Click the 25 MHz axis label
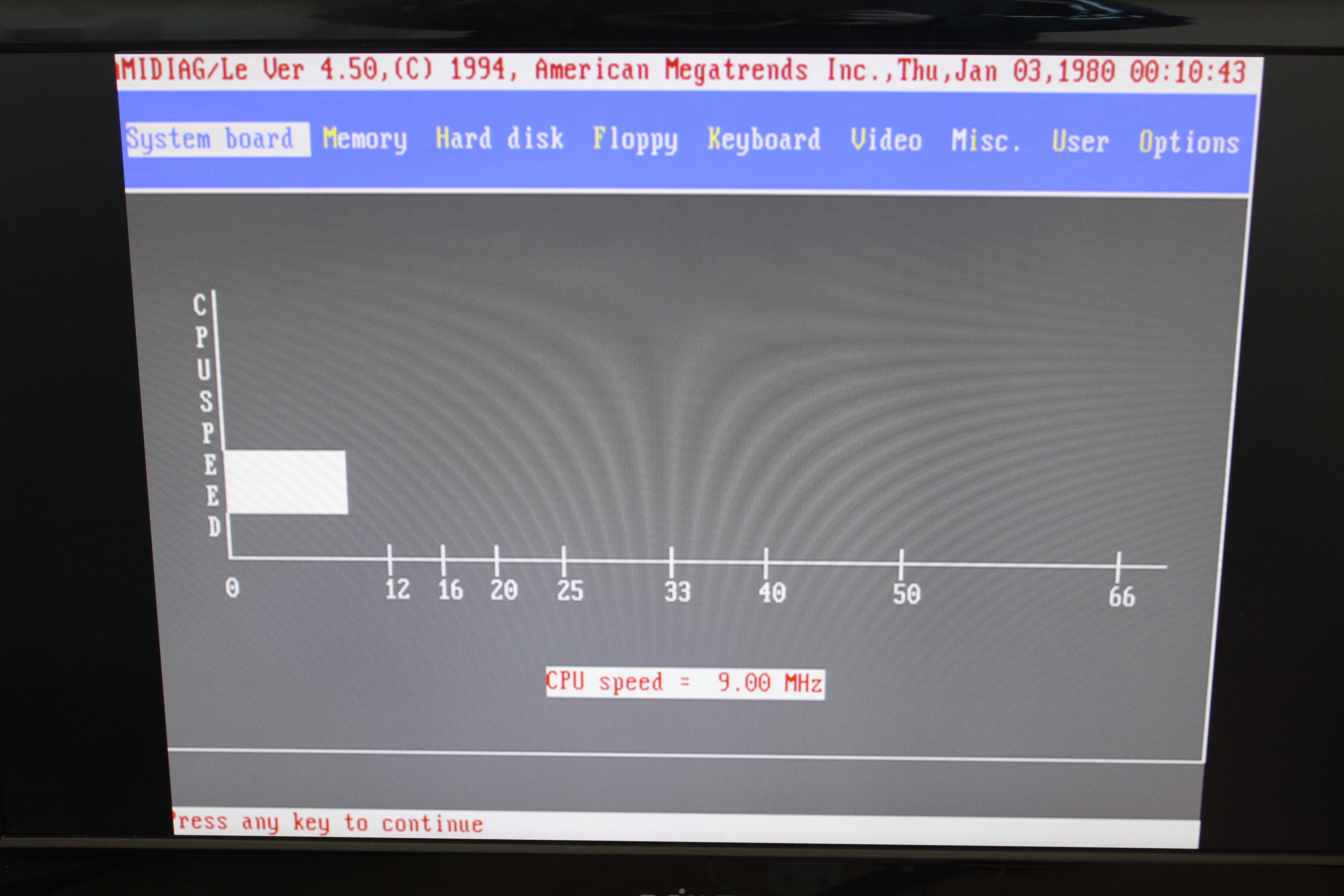The image size is (1344, 896). (570, 591)
